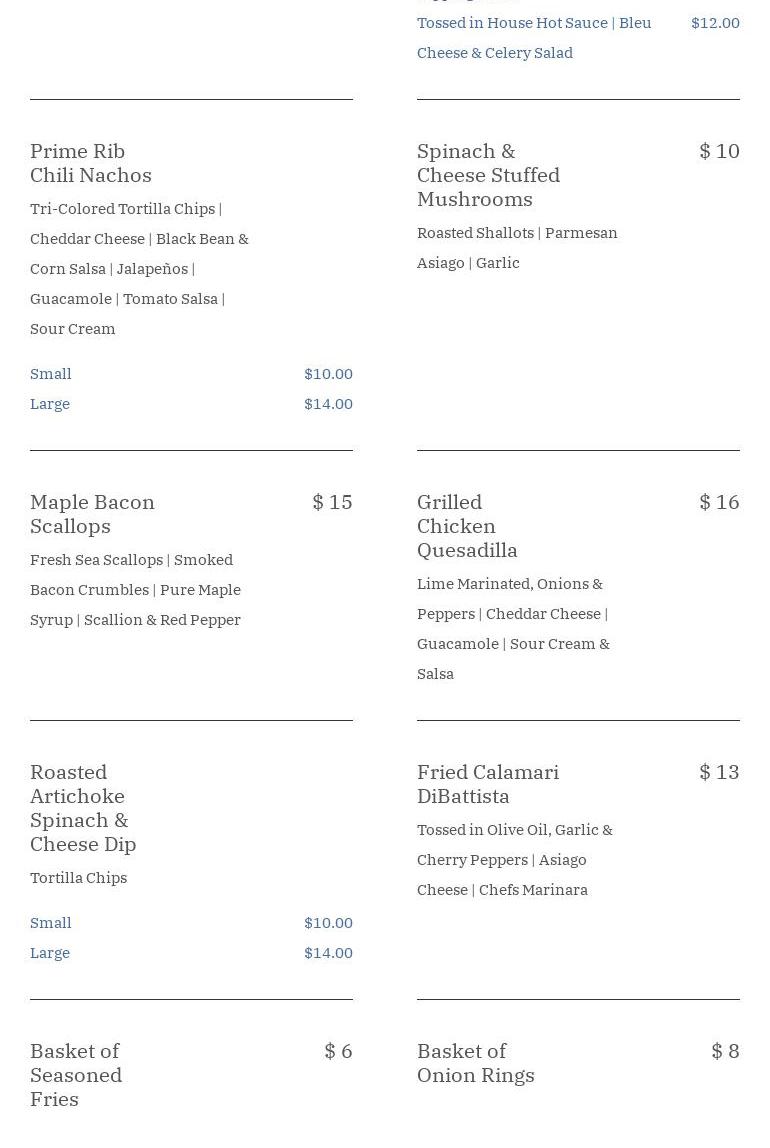Open the Grilled Chicken Quesadilla item
The image size is (770, 1148).
[467, 526]
